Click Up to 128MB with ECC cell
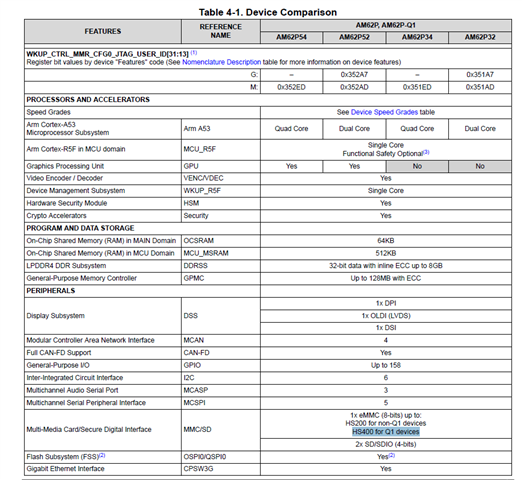This screenshot has width=522, height=480. [x=386, y=278]
